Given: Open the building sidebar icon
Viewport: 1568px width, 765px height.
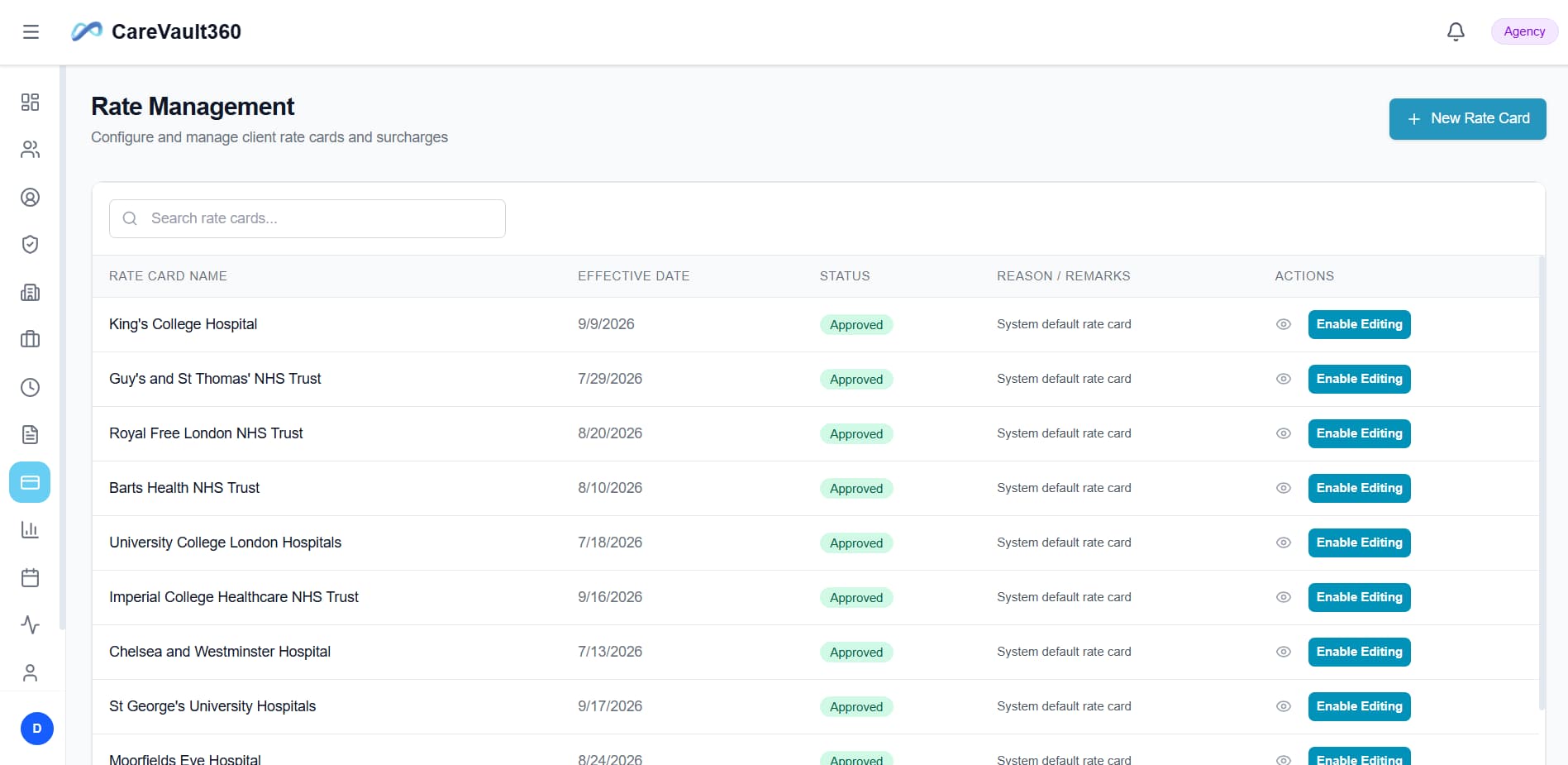Looking at the screenshot, I should [x=30, y=292].
